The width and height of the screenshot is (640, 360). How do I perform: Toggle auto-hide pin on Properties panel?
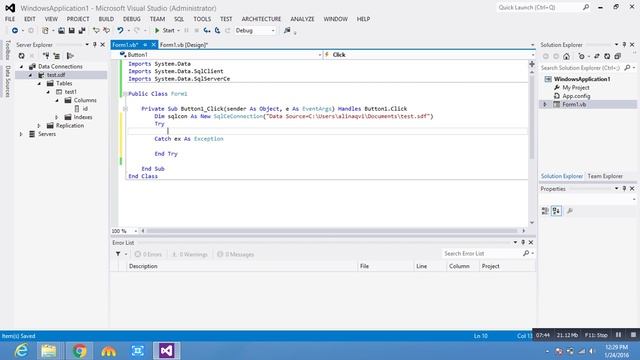click(x=624, y=189)
